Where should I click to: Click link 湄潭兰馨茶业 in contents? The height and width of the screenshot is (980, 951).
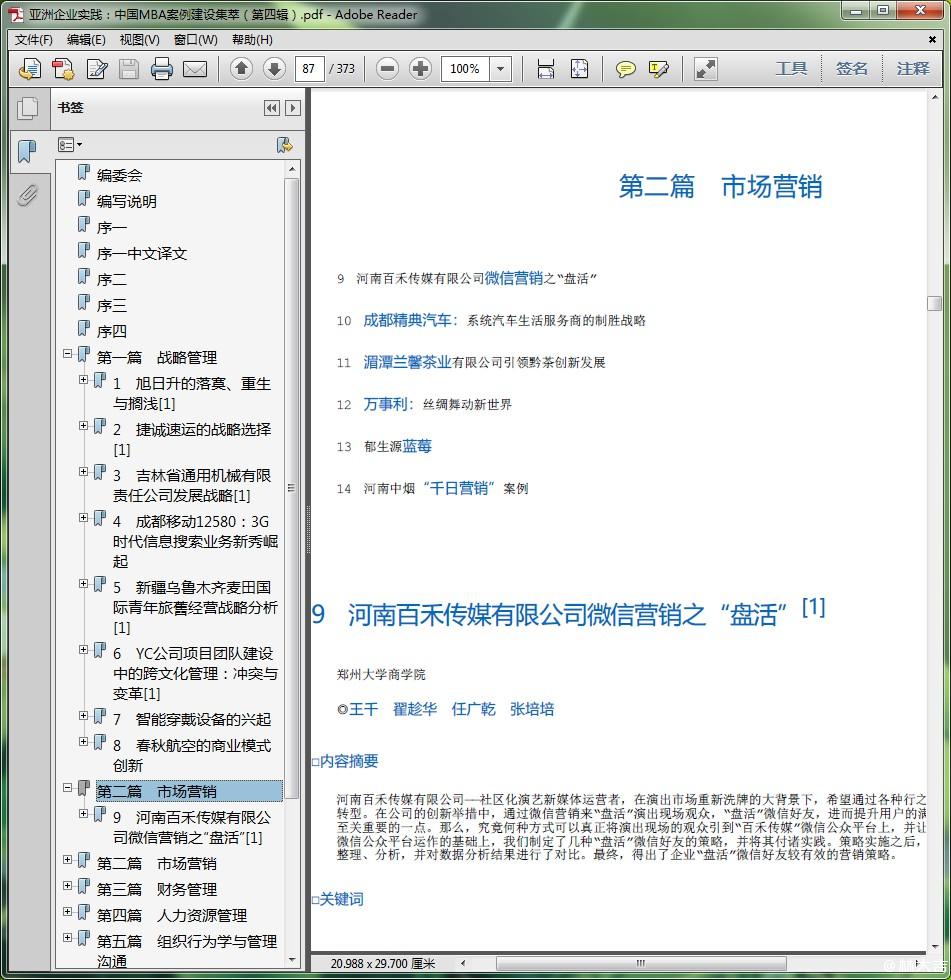coord(407,362)
